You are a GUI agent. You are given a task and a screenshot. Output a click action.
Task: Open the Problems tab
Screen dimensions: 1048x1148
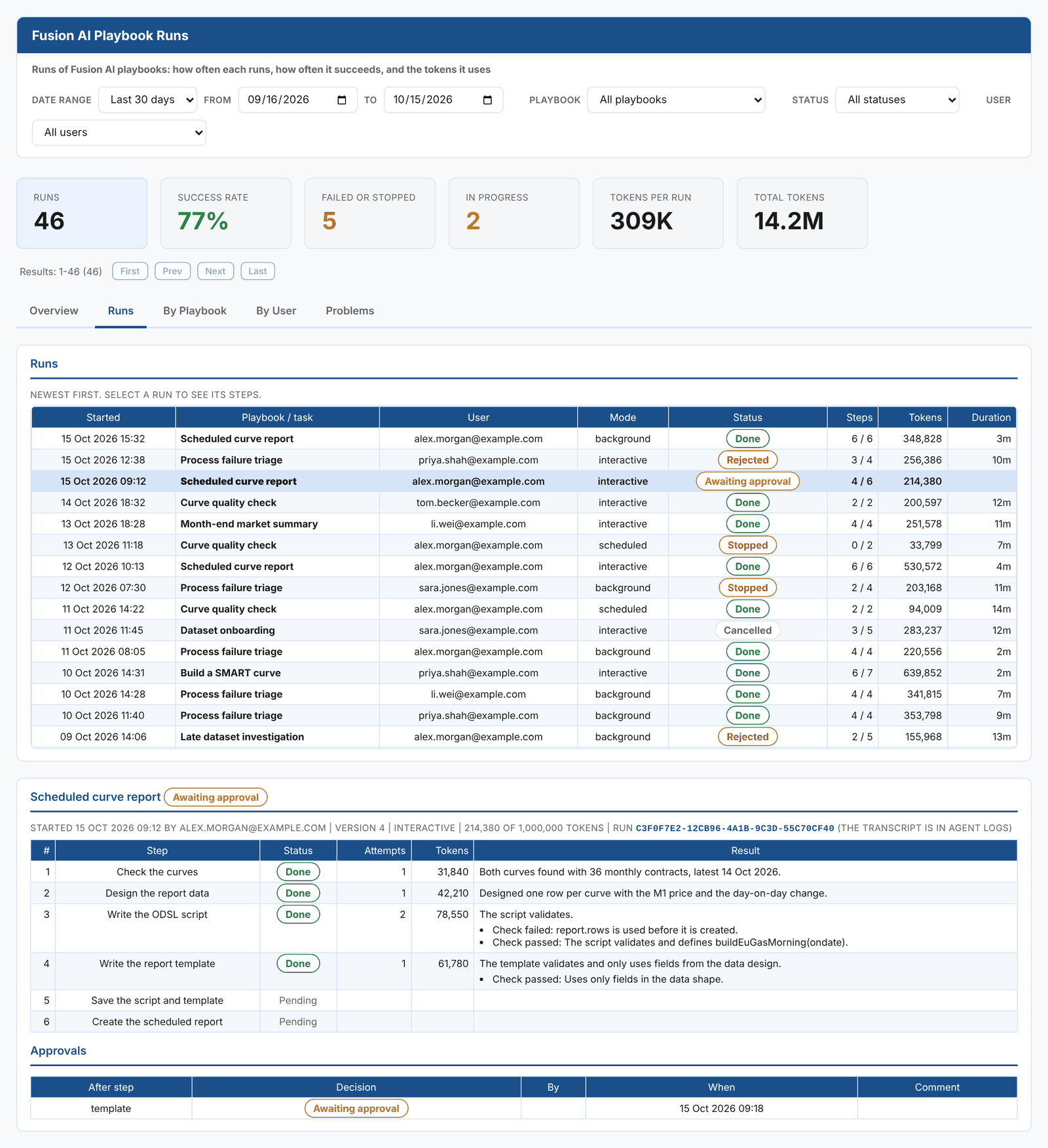point(350,311)
